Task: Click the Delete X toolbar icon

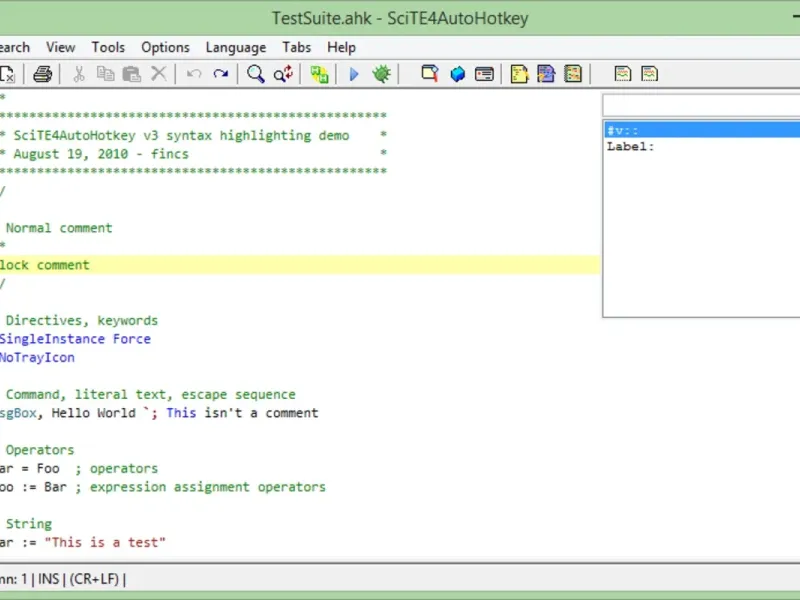Action: point(159,74)
